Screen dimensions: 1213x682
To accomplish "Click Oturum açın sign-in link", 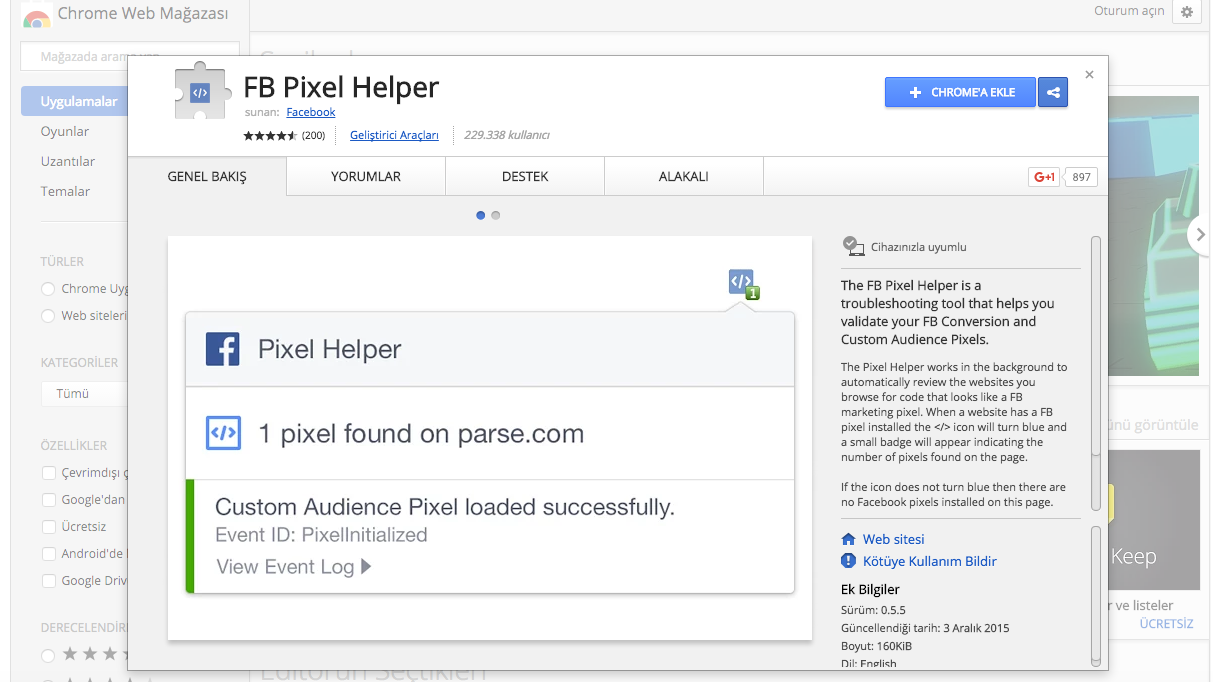I will pyautogui.click(x=1129, y=11).
